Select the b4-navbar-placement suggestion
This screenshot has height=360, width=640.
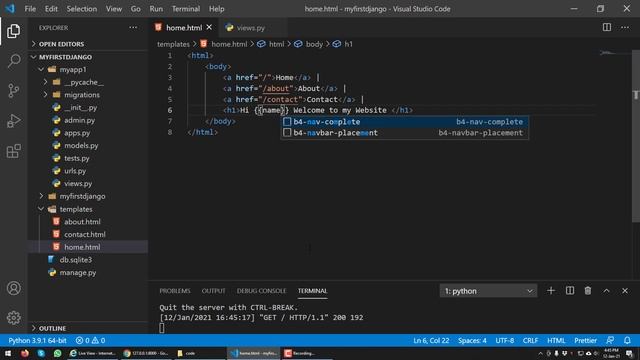(404, 133)
